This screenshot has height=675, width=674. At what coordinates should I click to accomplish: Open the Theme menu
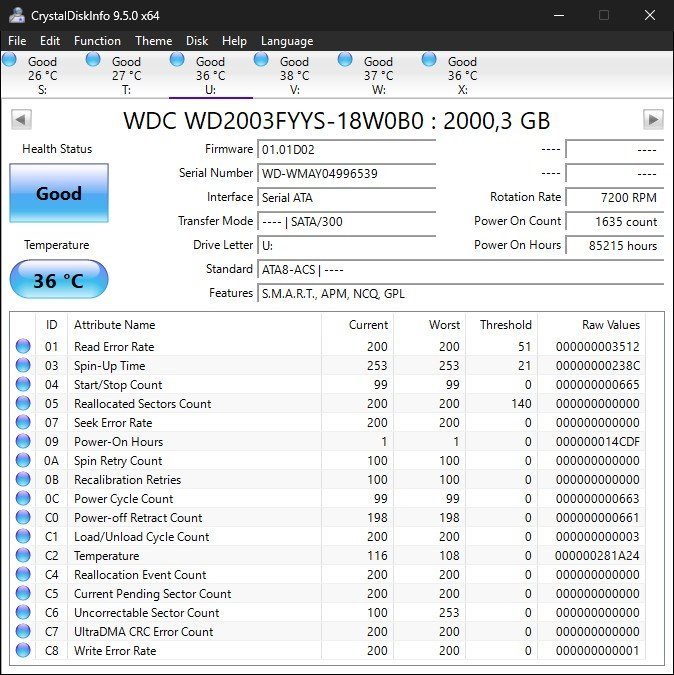coord(153,41)
